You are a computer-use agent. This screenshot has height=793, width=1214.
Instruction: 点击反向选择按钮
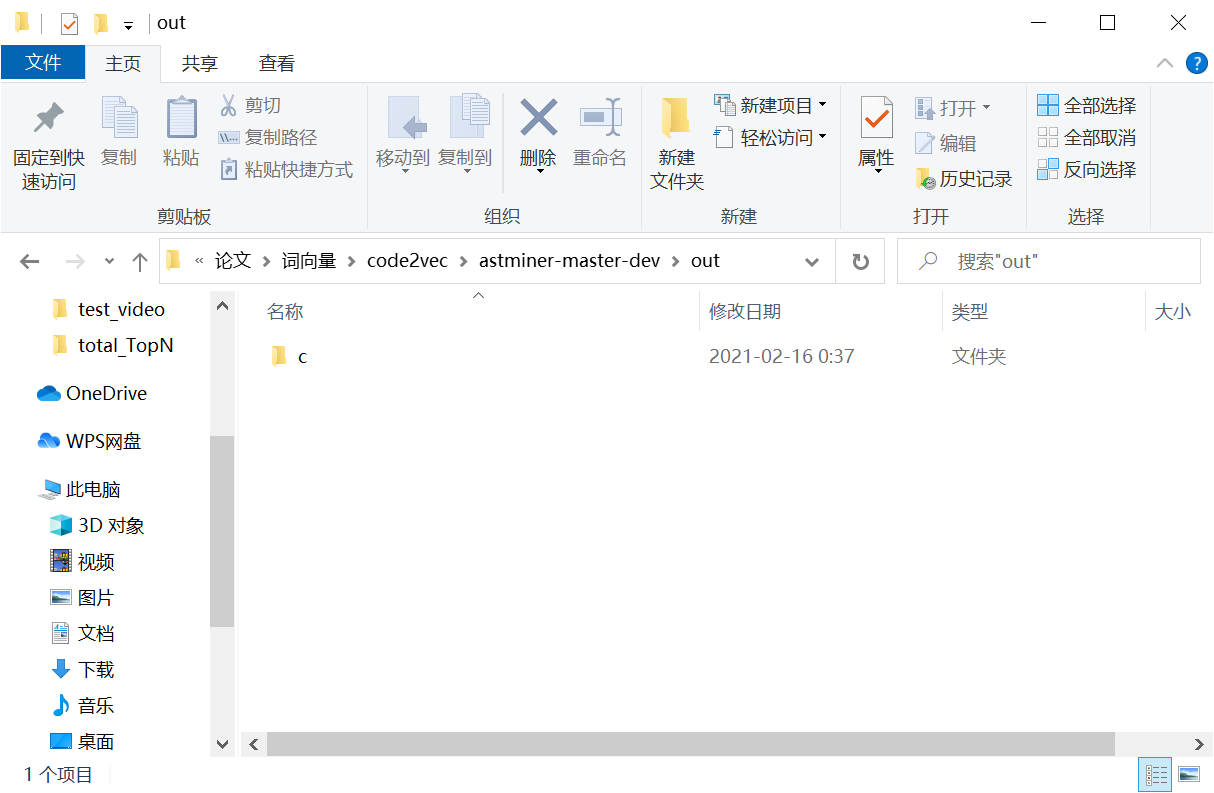click(1086, 170)
